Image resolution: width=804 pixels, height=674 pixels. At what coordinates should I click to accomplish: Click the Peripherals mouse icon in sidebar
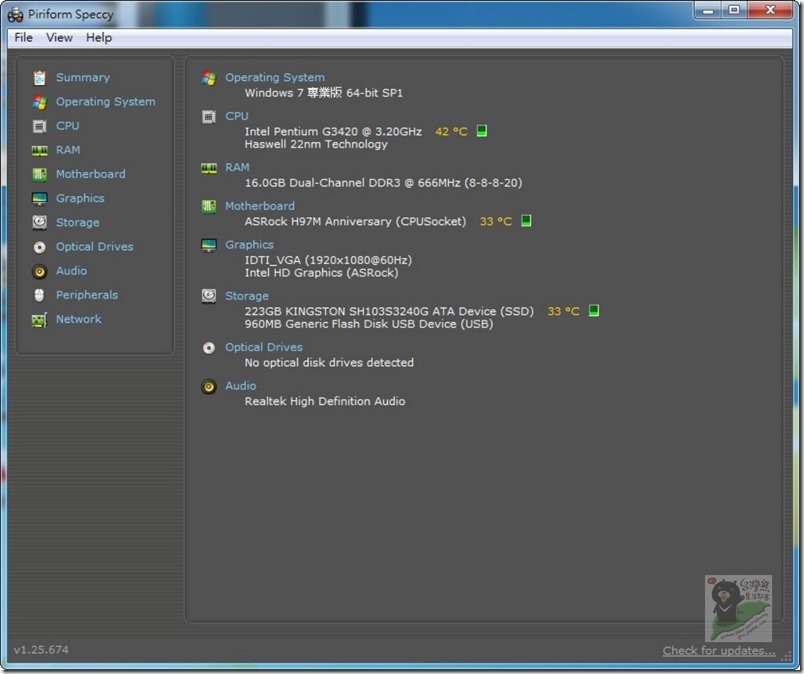(x=39, y=295)
